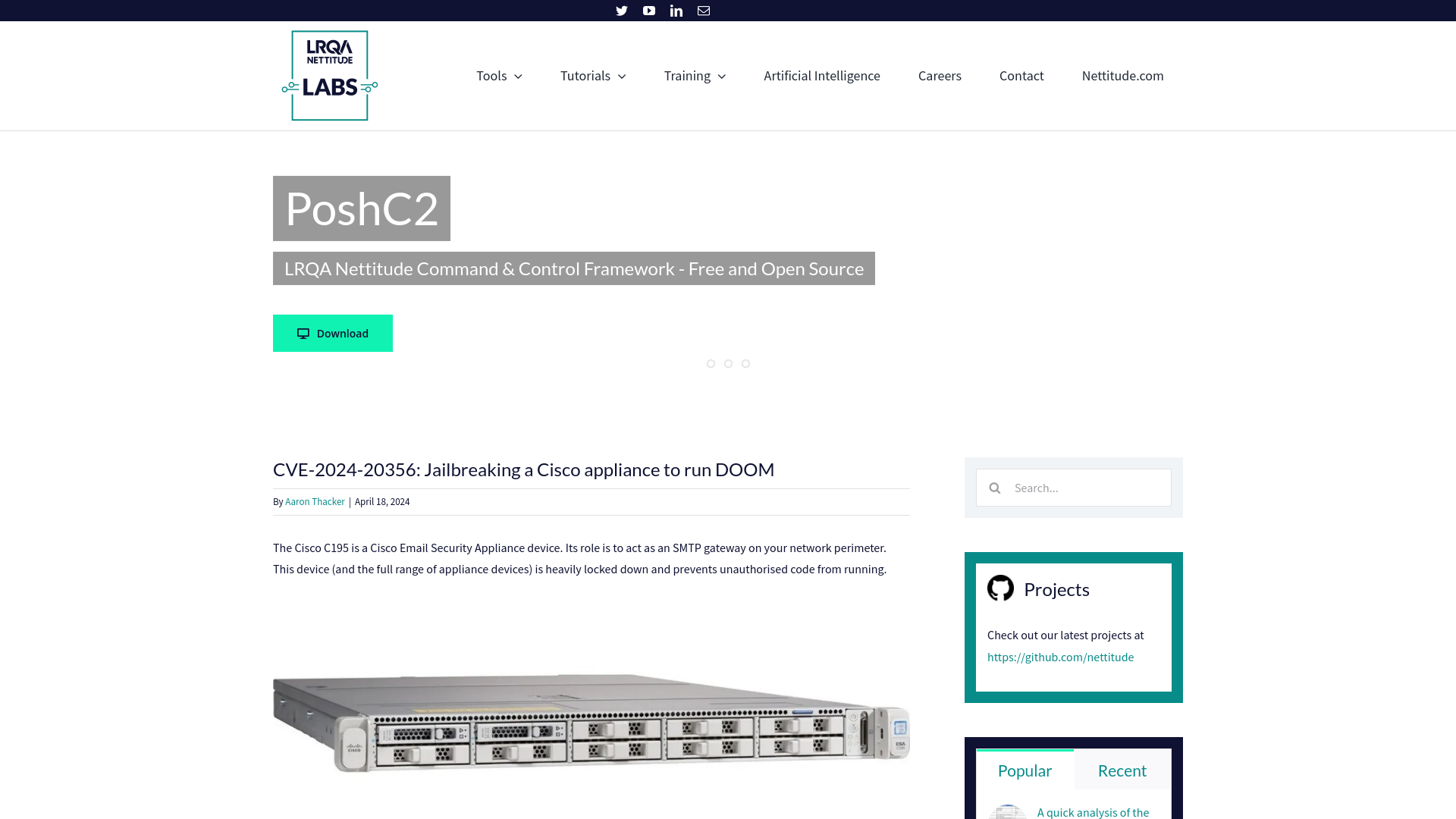Viewport: 1456px width, 819px height.
Task: Click the LinkedIn icon in the header
Action: [676, 10]
